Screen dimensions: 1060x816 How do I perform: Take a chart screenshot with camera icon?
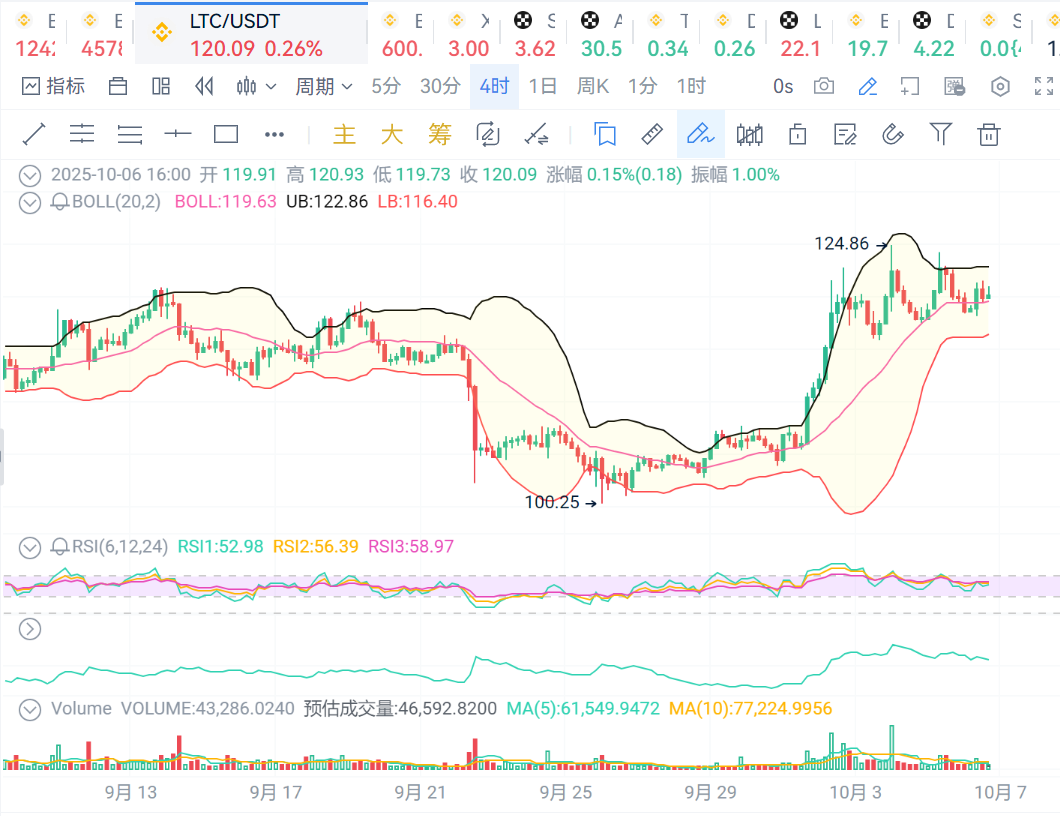[x=823, y=87]
